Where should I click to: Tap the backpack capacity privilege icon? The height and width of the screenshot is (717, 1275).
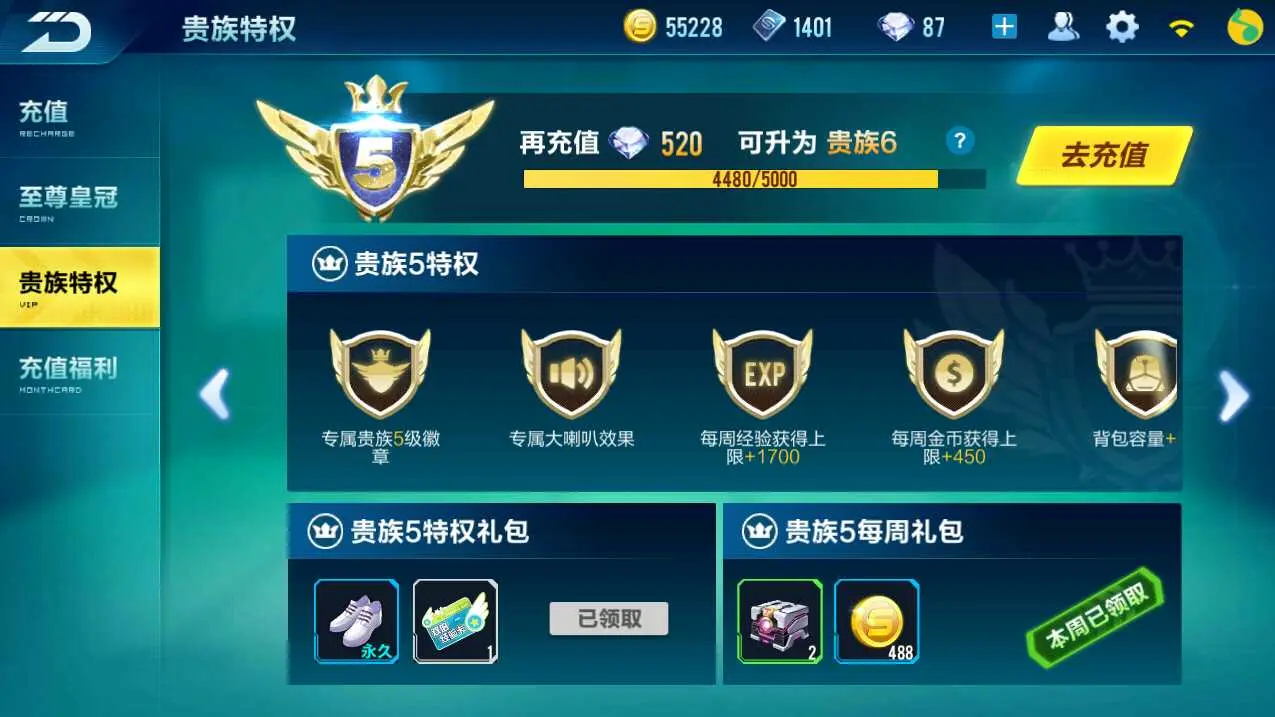coord(1136,373)
